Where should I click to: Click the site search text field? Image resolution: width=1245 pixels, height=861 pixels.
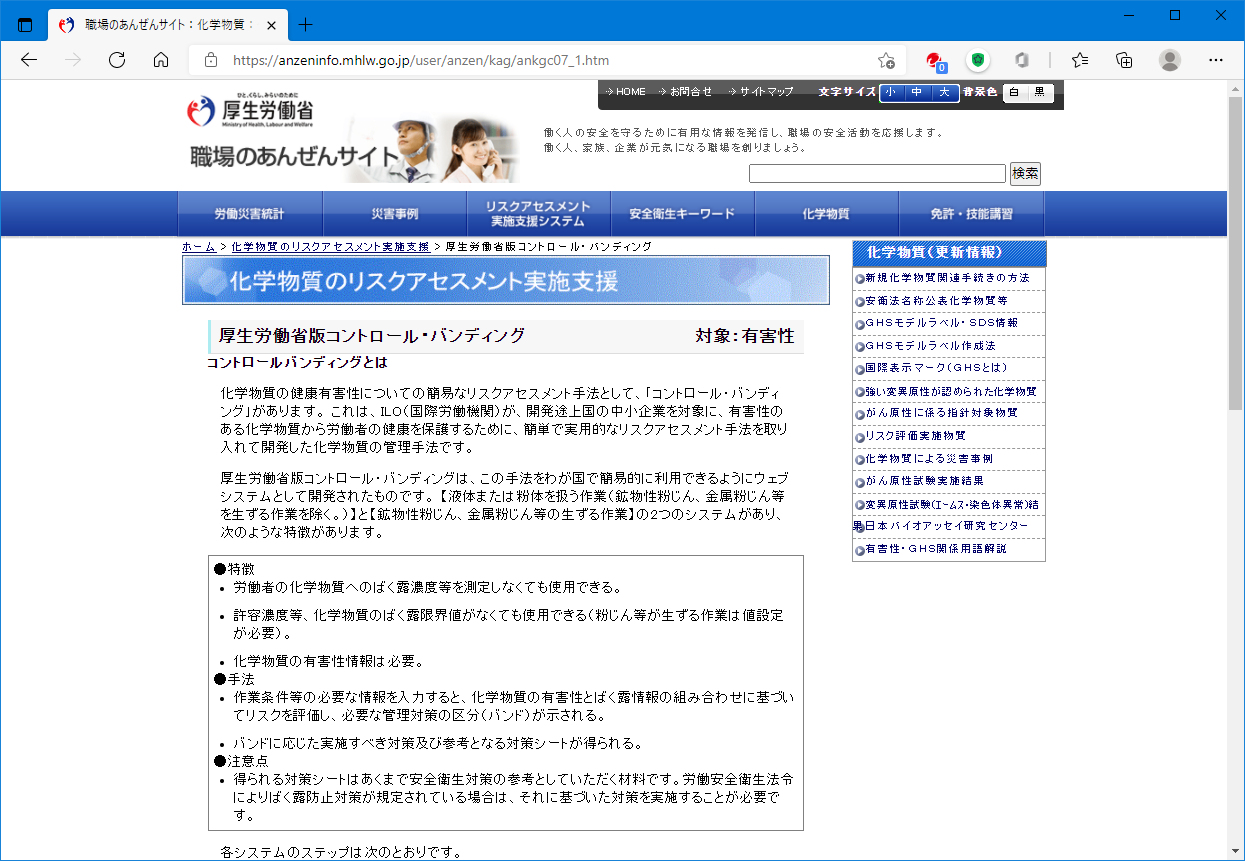click(x=877, y=174)
